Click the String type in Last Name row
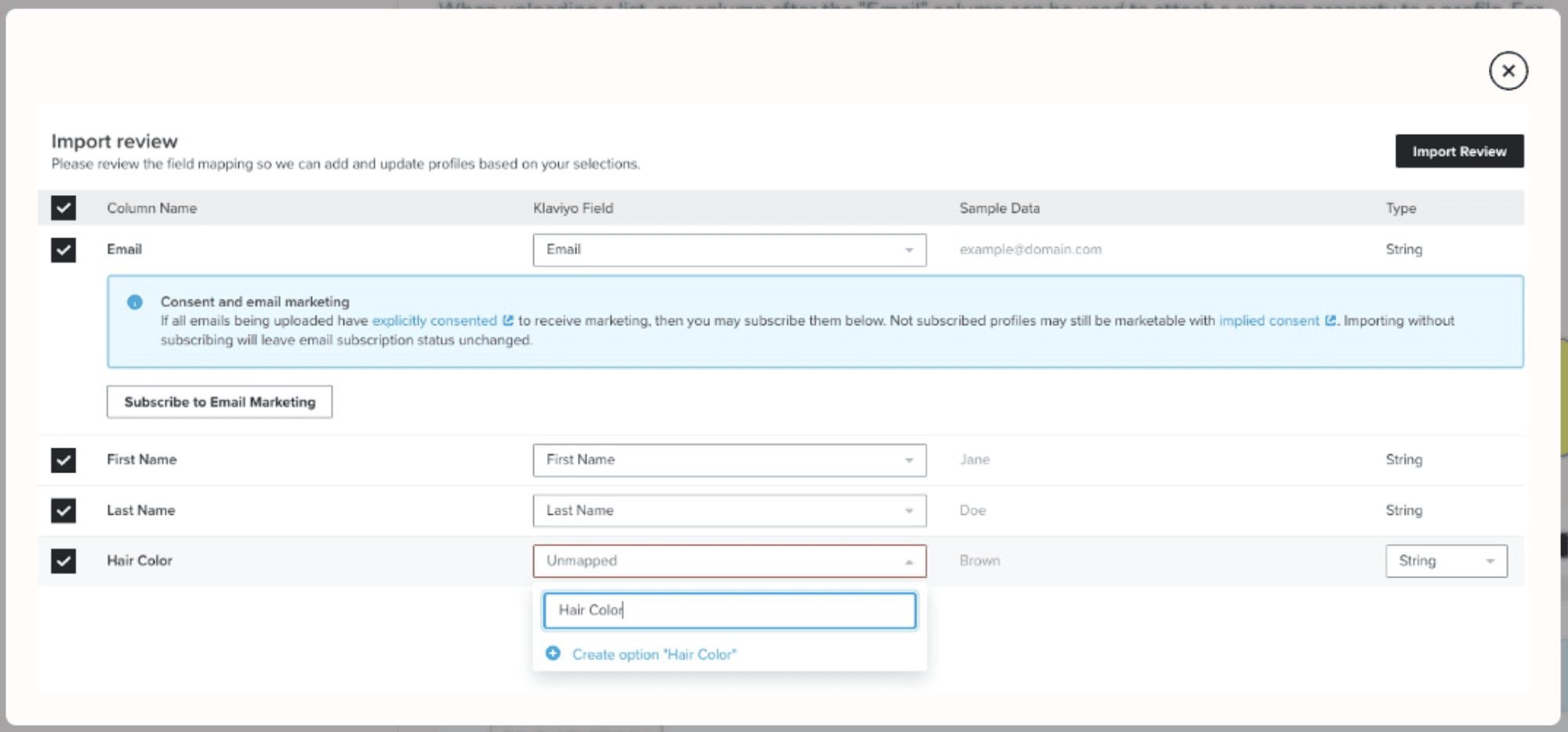 pos(1403,510)
